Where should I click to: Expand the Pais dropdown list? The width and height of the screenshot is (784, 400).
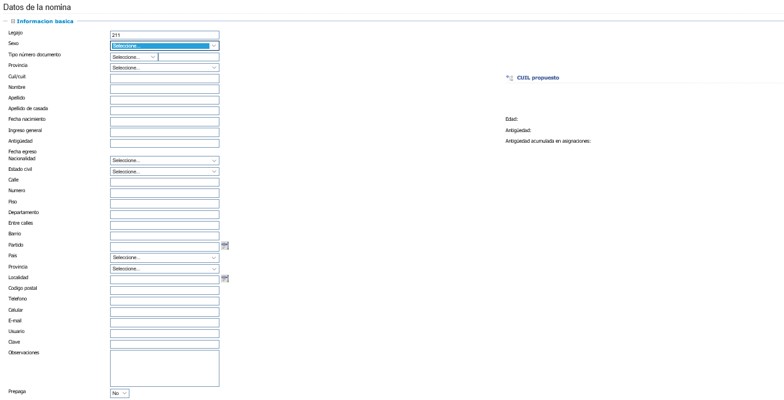164,258
